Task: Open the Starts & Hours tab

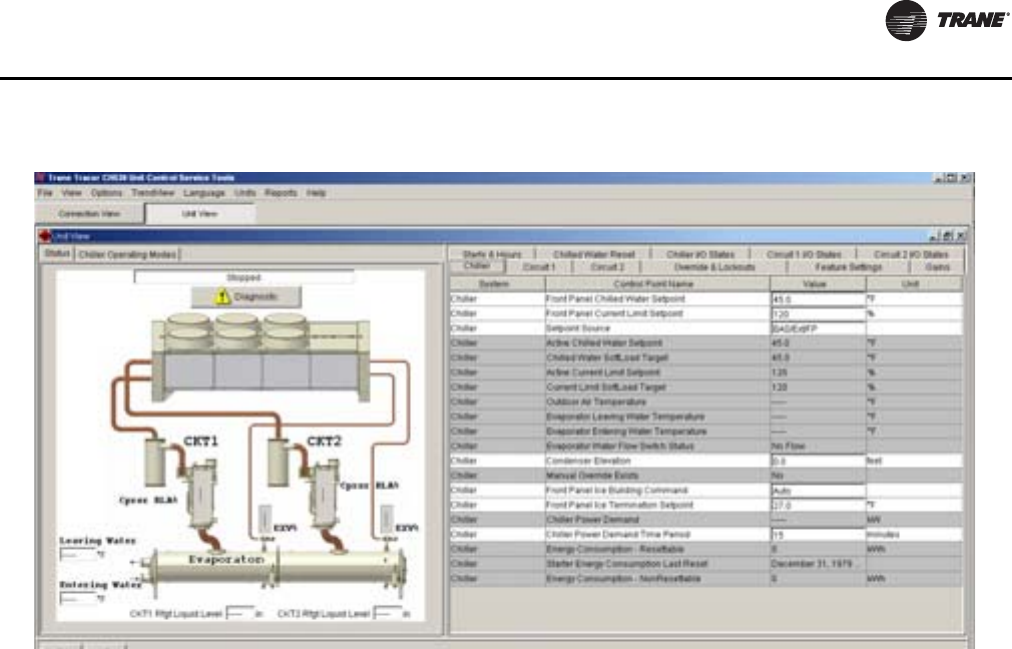Action: pyautogui.click(x=492, y=254)
